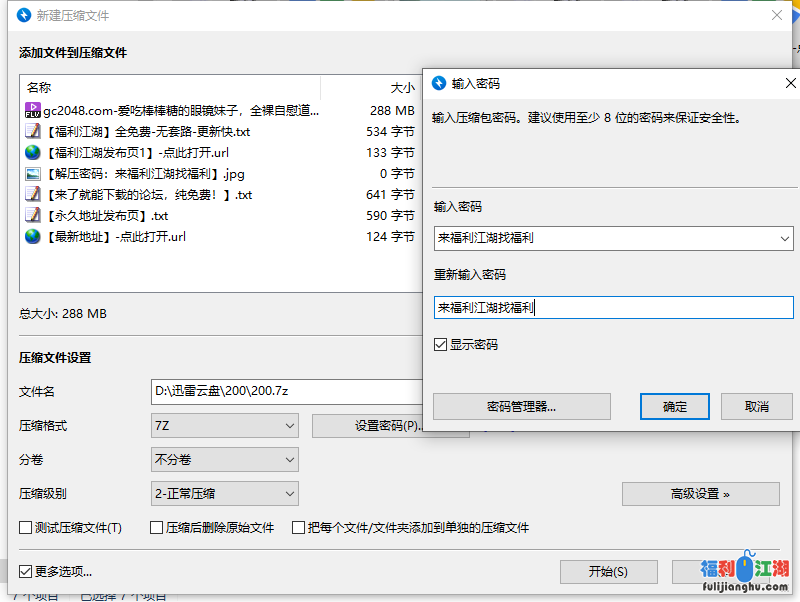
Task: Click app icon in 输入密码 title bar
Action: point(438,83)
